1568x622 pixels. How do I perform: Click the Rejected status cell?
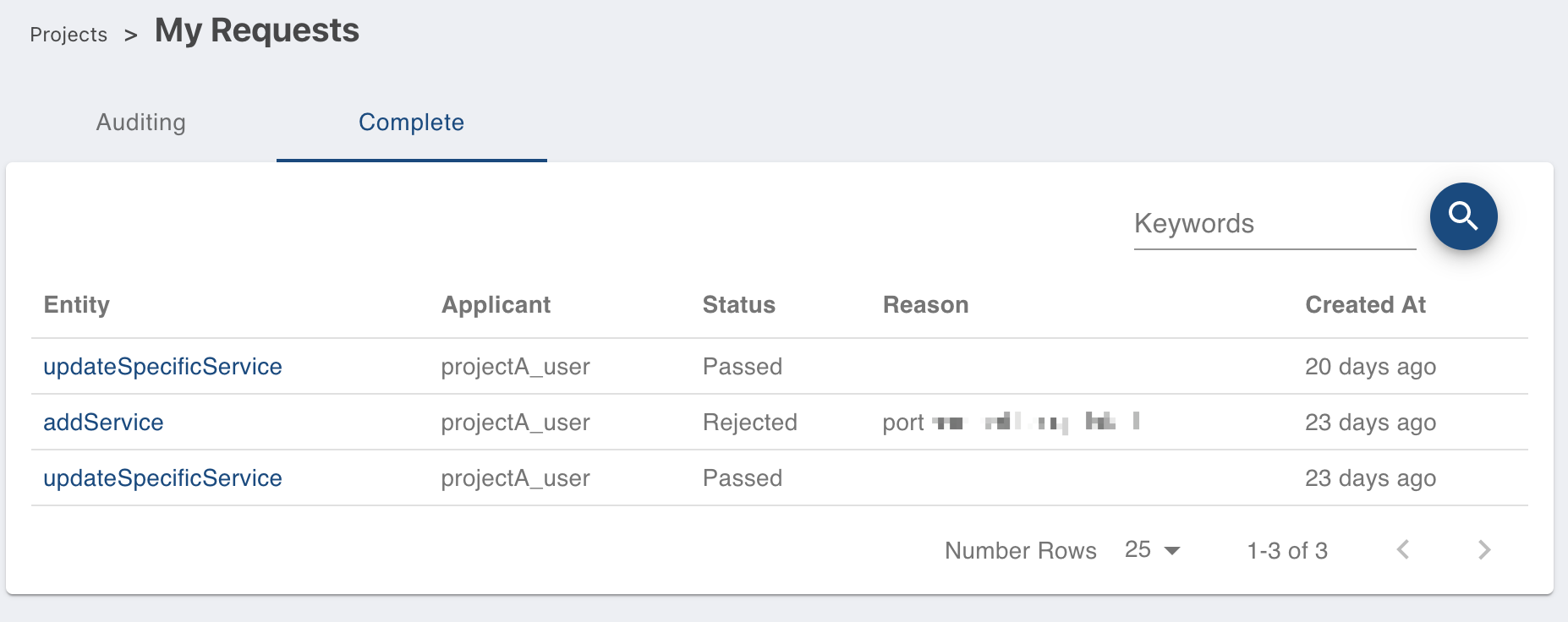coord(750,423)
